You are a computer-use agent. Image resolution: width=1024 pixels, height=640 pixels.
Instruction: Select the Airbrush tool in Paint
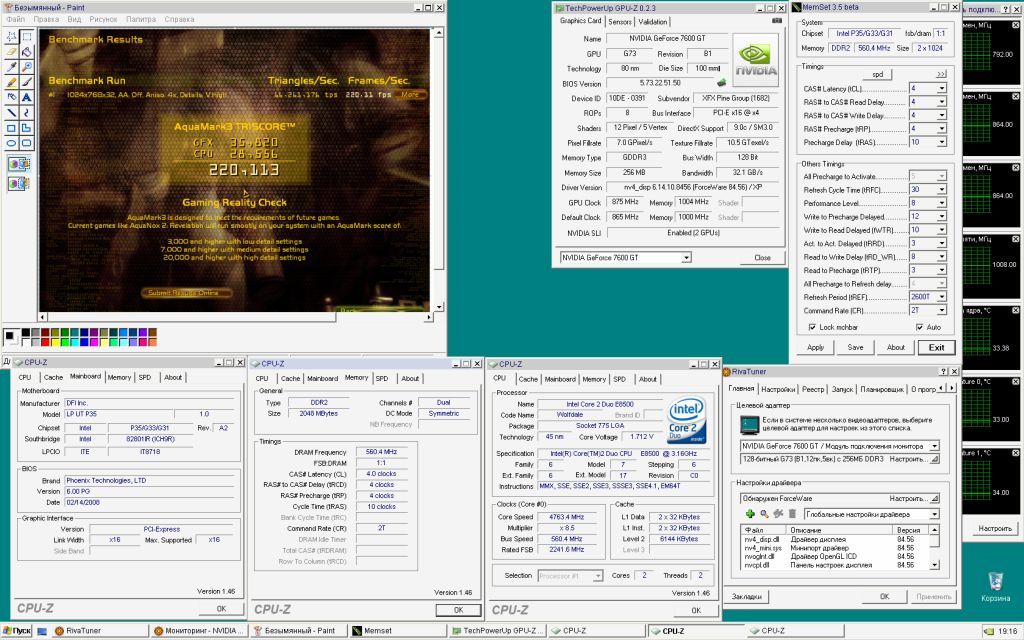(x=11, y=97)
